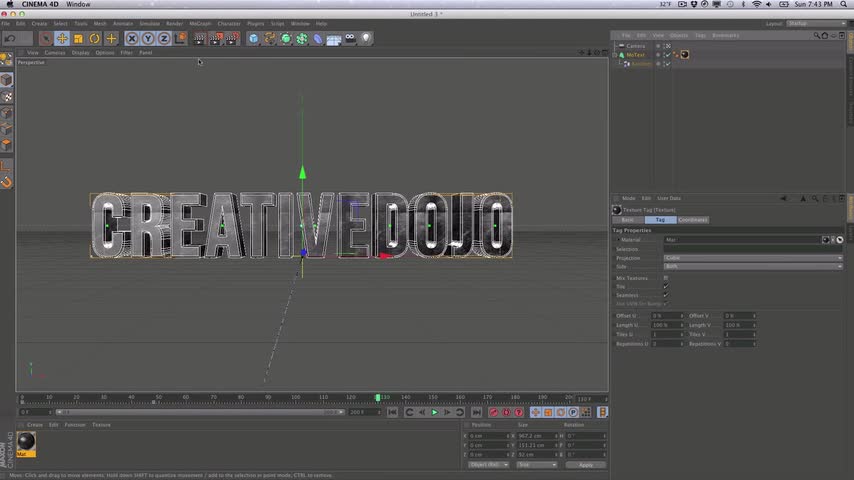The image size is (854, 480).
Task: Open the MoGraph menu
Action: click(200, 24)
